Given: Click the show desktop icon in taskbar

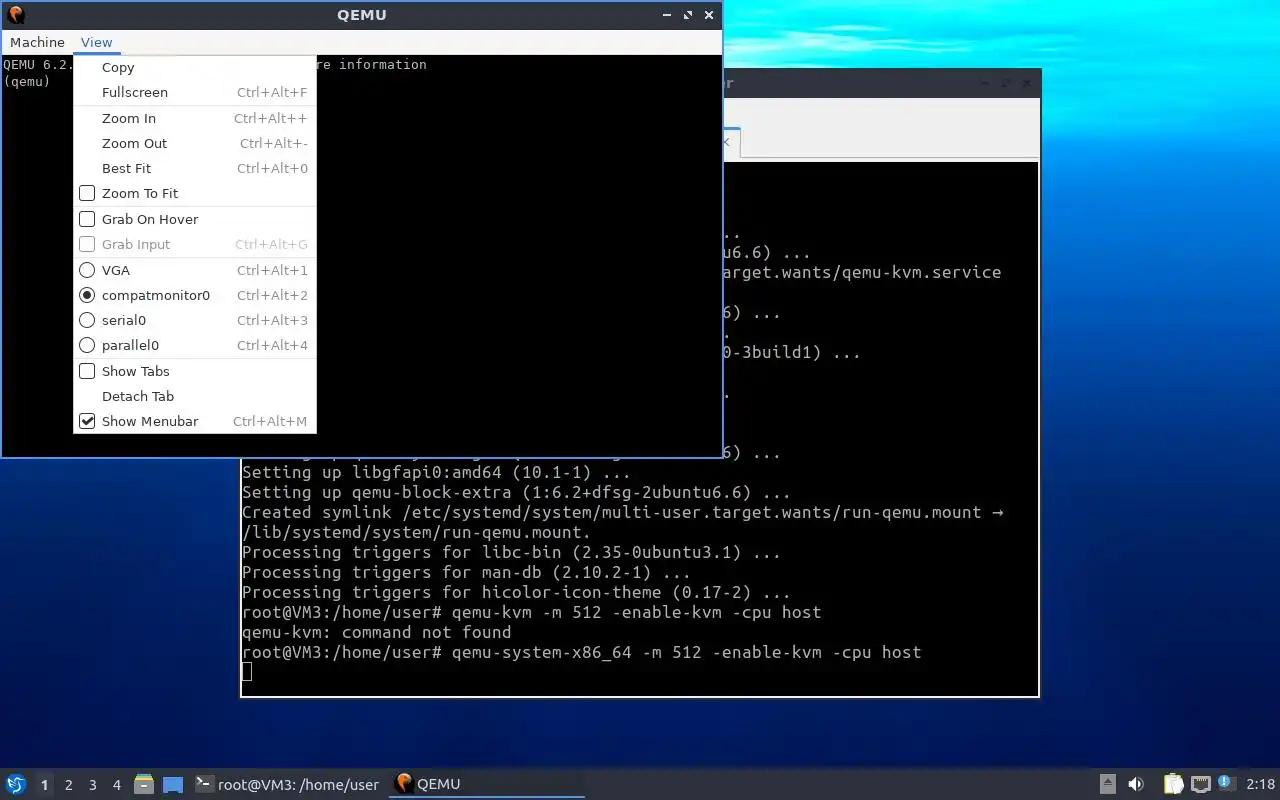Looking at the screenshot, I should click(173, 784).
